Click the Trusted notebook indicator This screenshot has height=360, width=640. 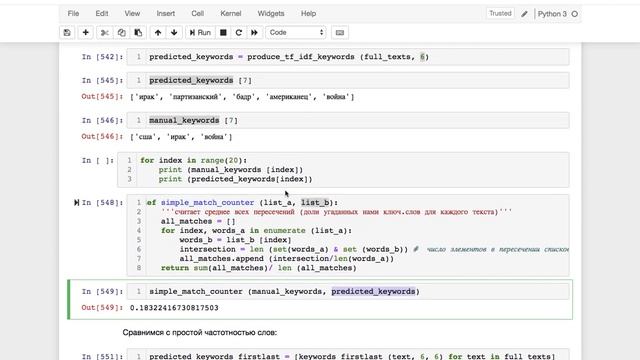tap(500, 13)
